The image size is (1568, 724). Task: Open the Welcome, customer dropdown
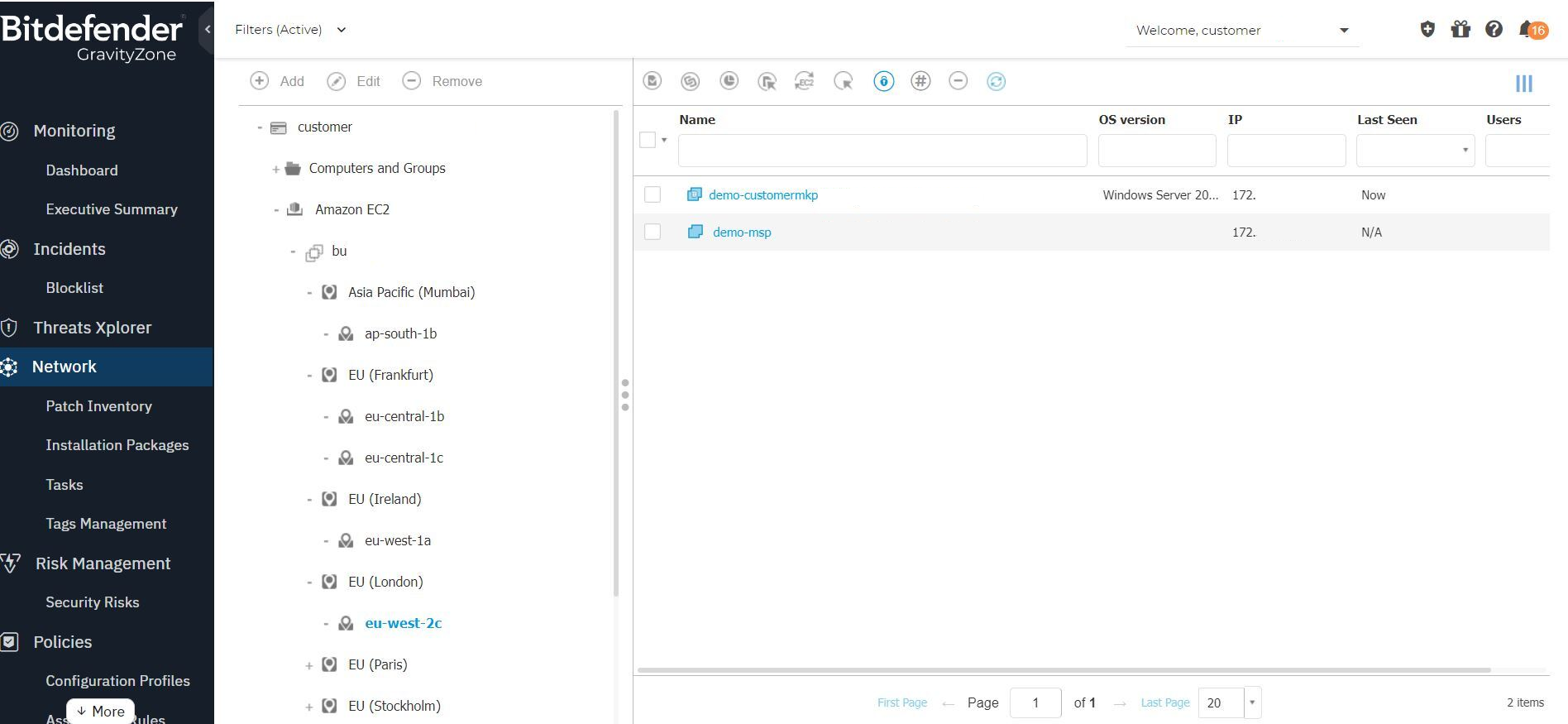click(1242, 31)
